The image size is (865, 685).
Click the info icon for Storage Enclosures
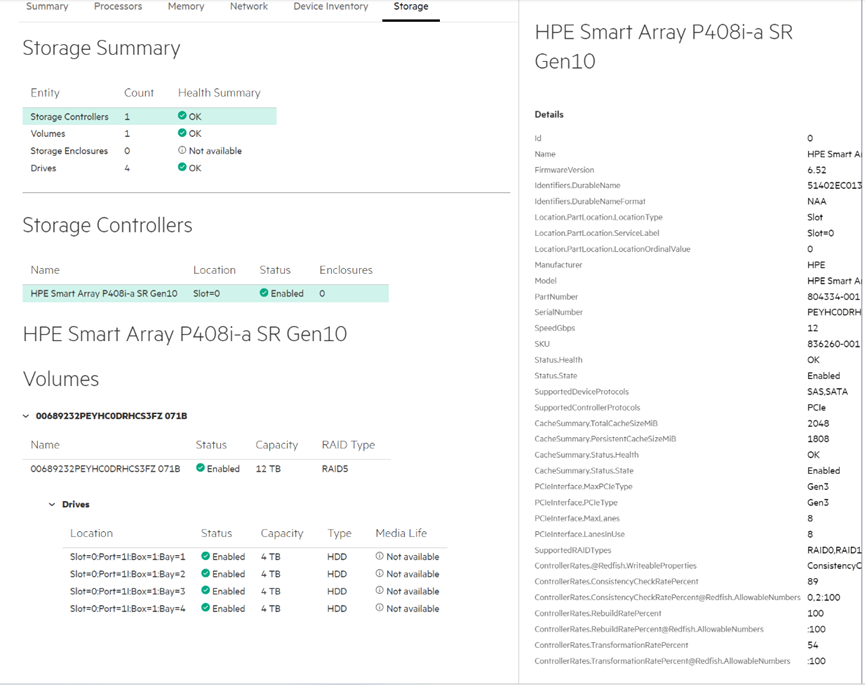182,150
